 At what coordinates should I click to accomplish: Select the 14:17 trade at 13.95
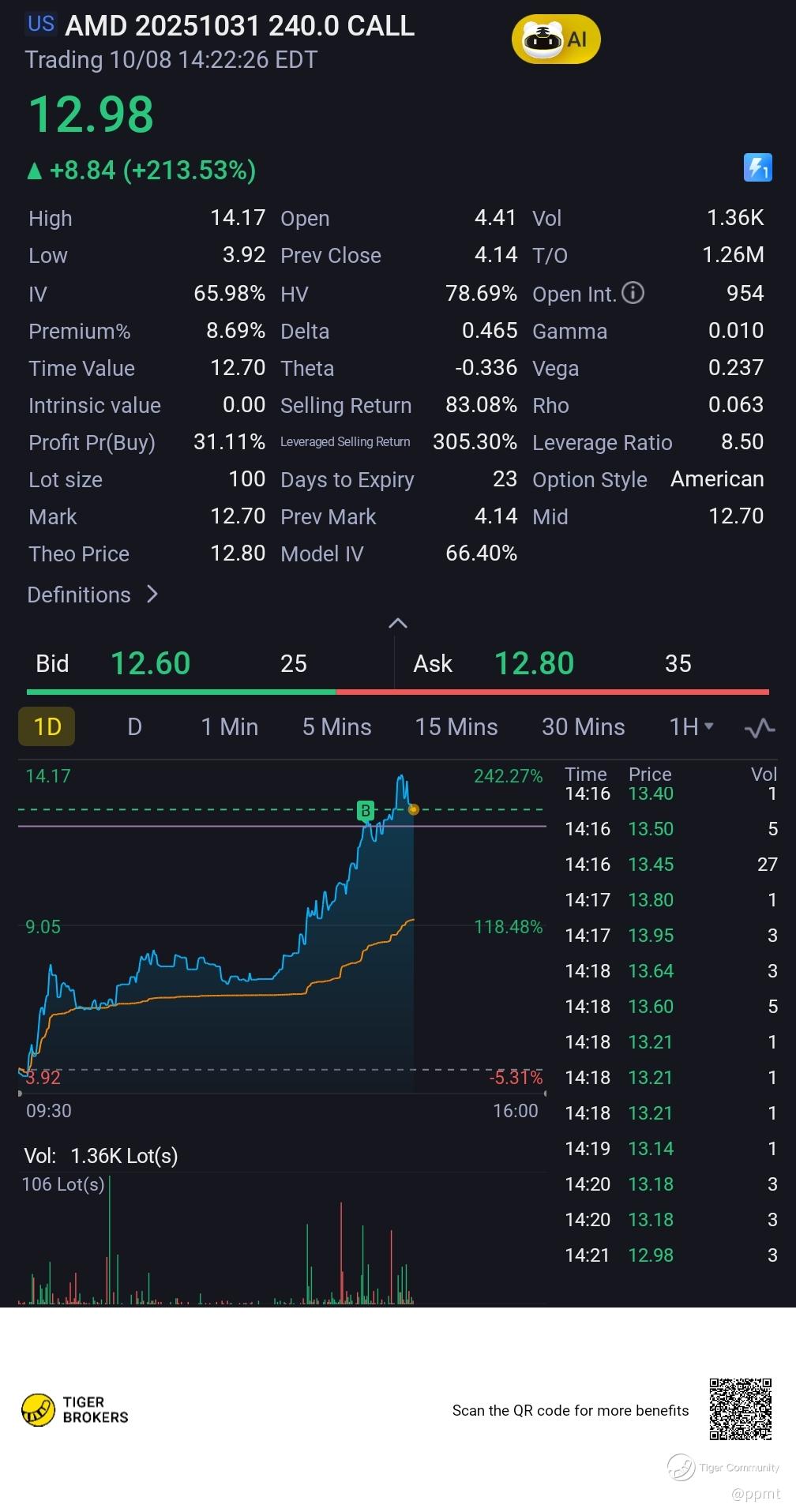[671, 935]
